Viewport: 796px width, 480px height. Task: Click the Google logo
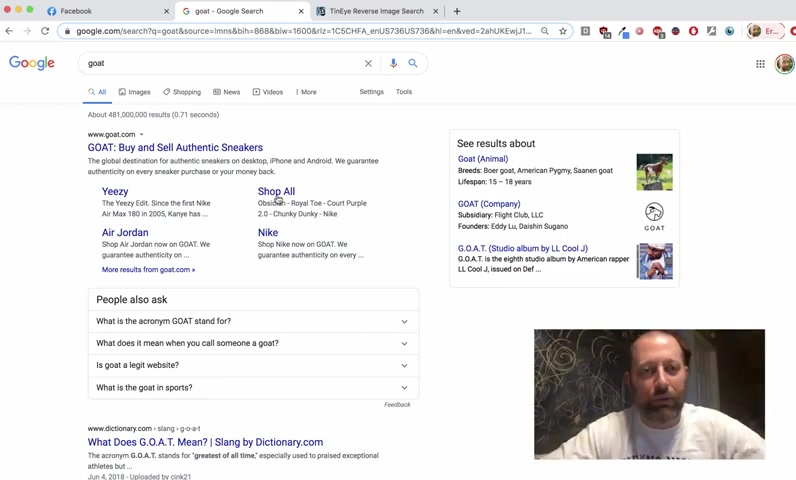pyautogui.click(x=31, y=63)
